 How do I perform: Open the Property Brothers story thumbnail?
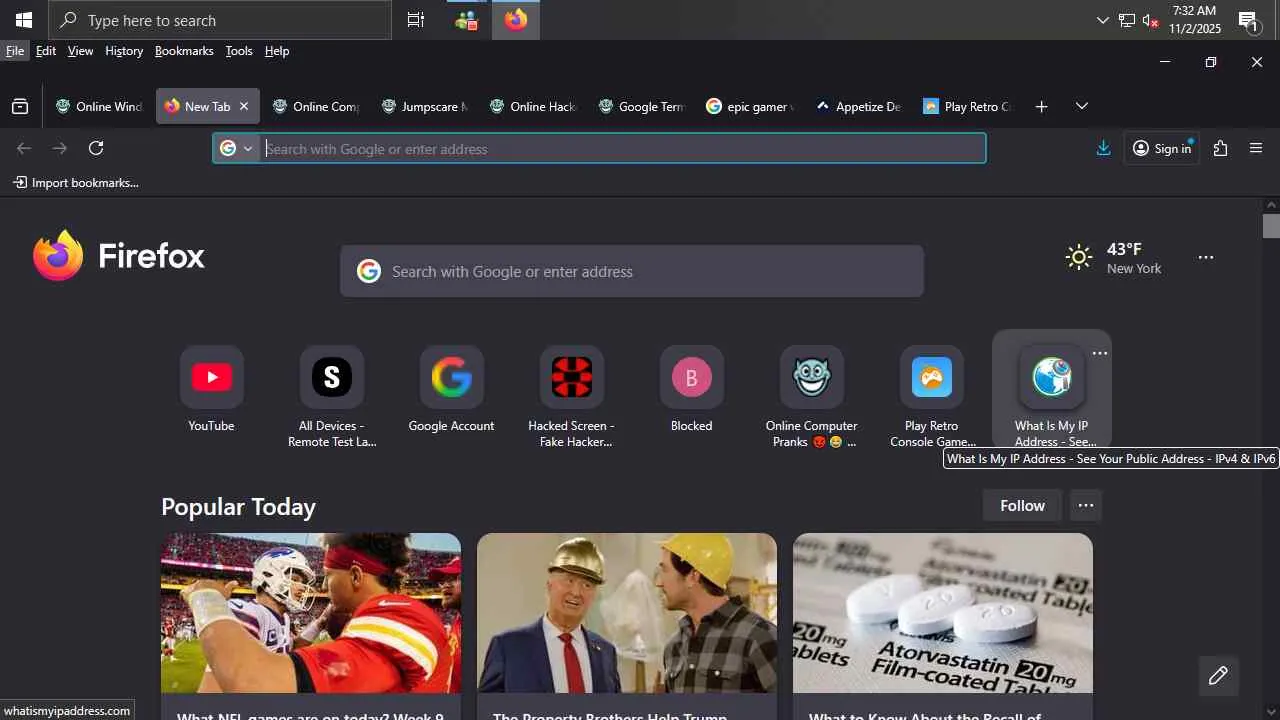coord(627,613)
